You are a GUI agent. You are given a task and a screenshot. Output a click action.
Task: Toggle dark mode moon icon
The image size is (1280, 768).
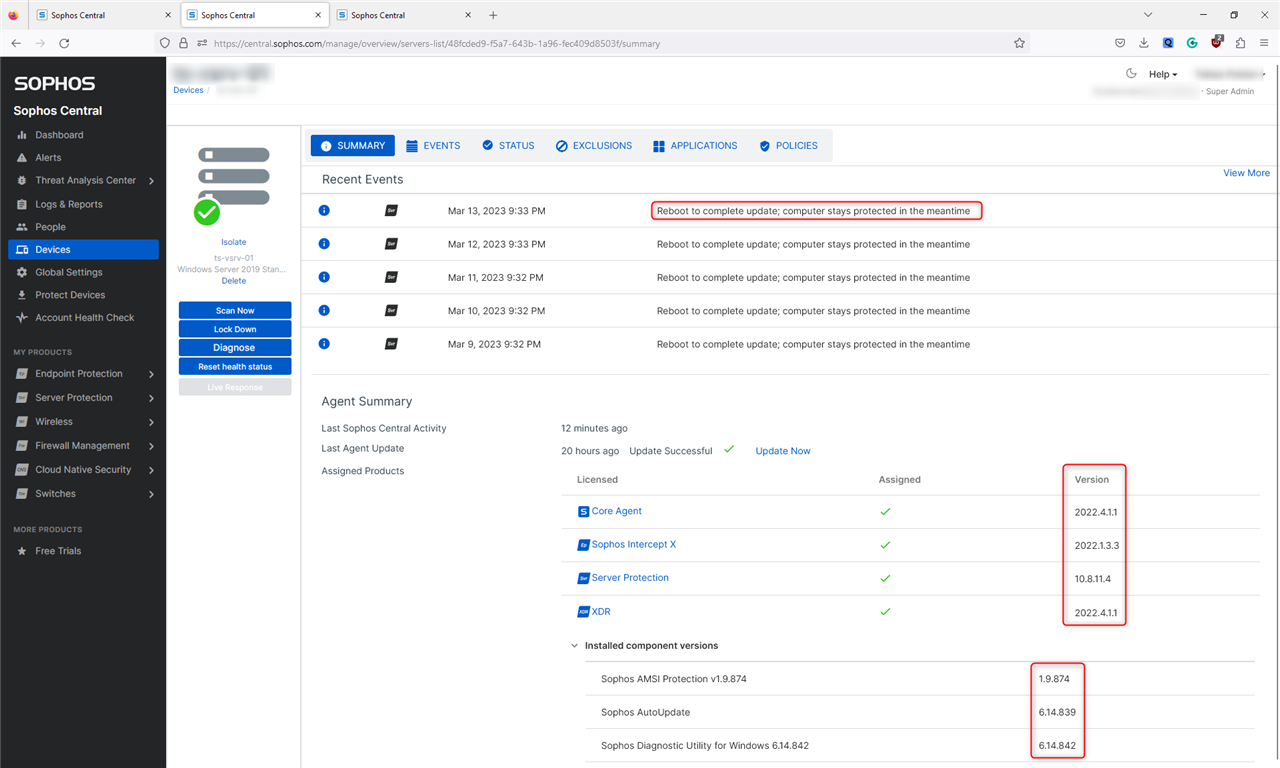1131,74
